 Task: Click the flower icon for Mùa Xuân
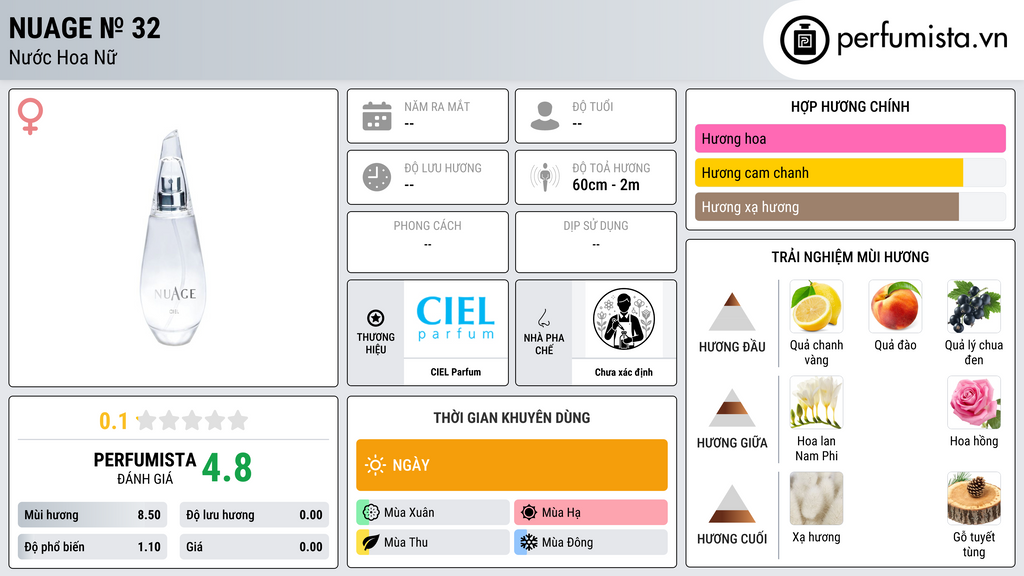371,513
